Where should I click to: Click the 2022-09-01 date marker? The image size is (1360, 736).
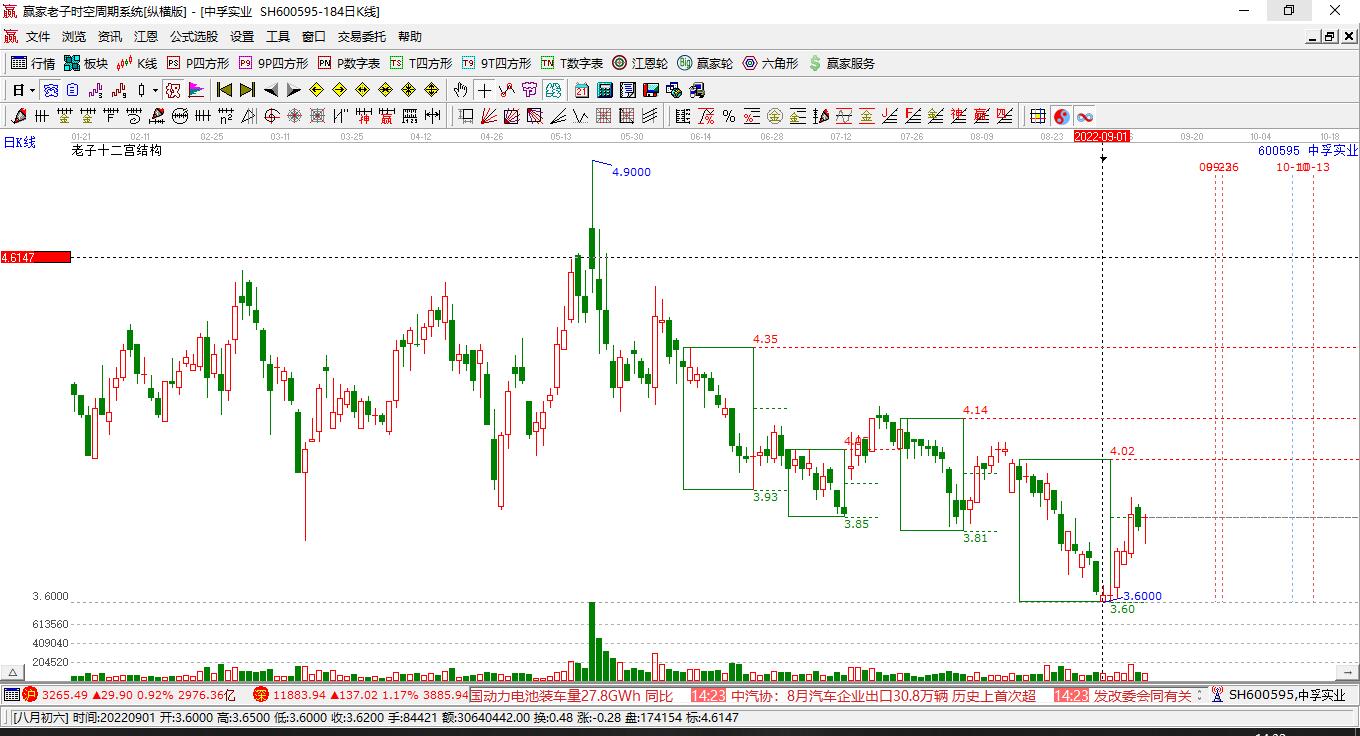click(x=1102, y=136)
